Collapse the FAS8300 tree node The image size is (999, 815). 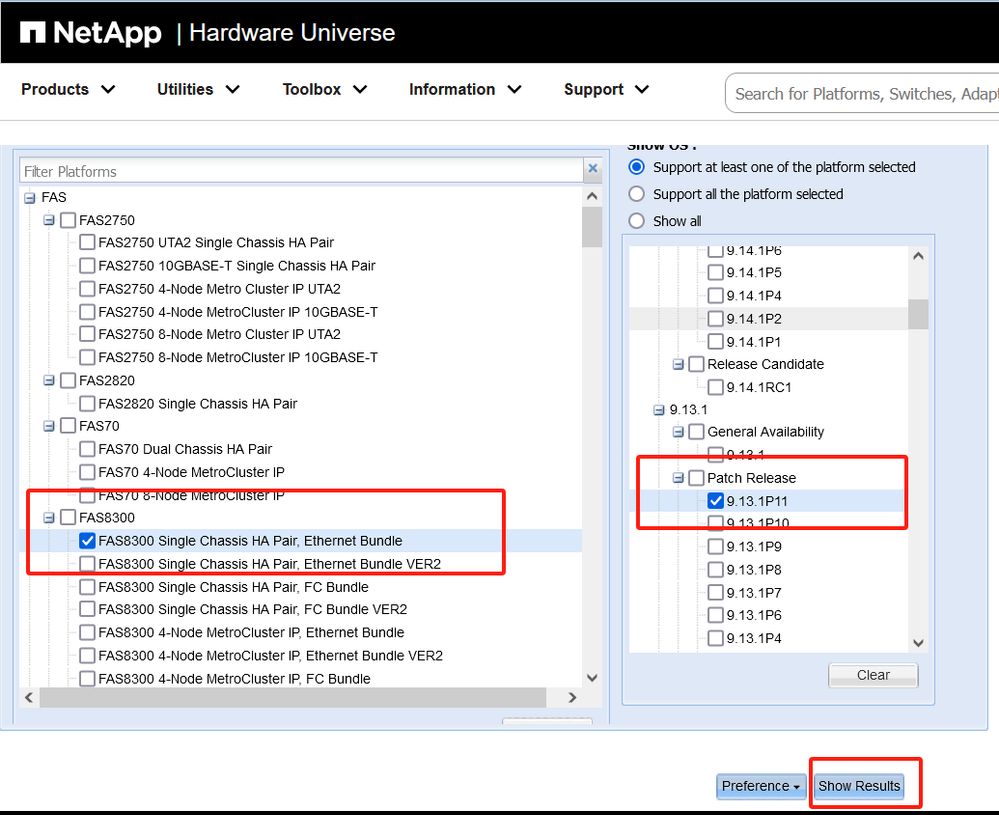pyautogui.click(x=49, y=518)
